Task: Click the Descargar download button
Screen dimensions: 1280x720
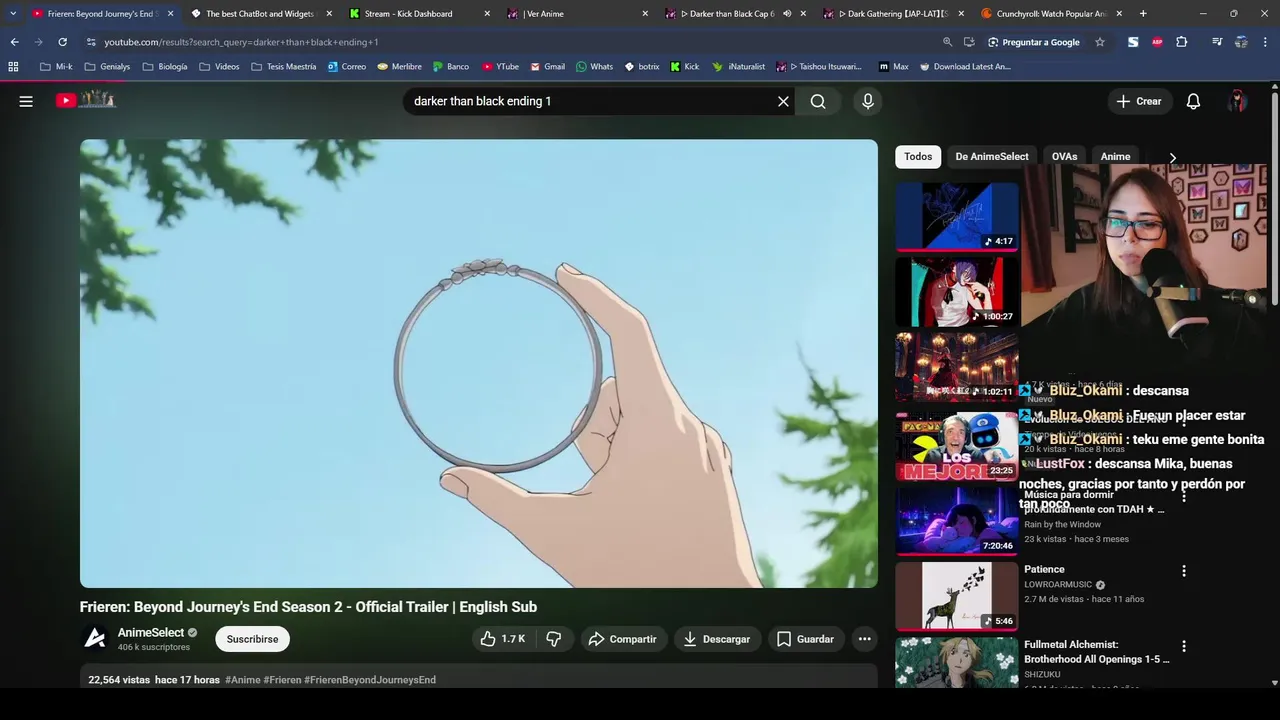Action: coord(716,639)
